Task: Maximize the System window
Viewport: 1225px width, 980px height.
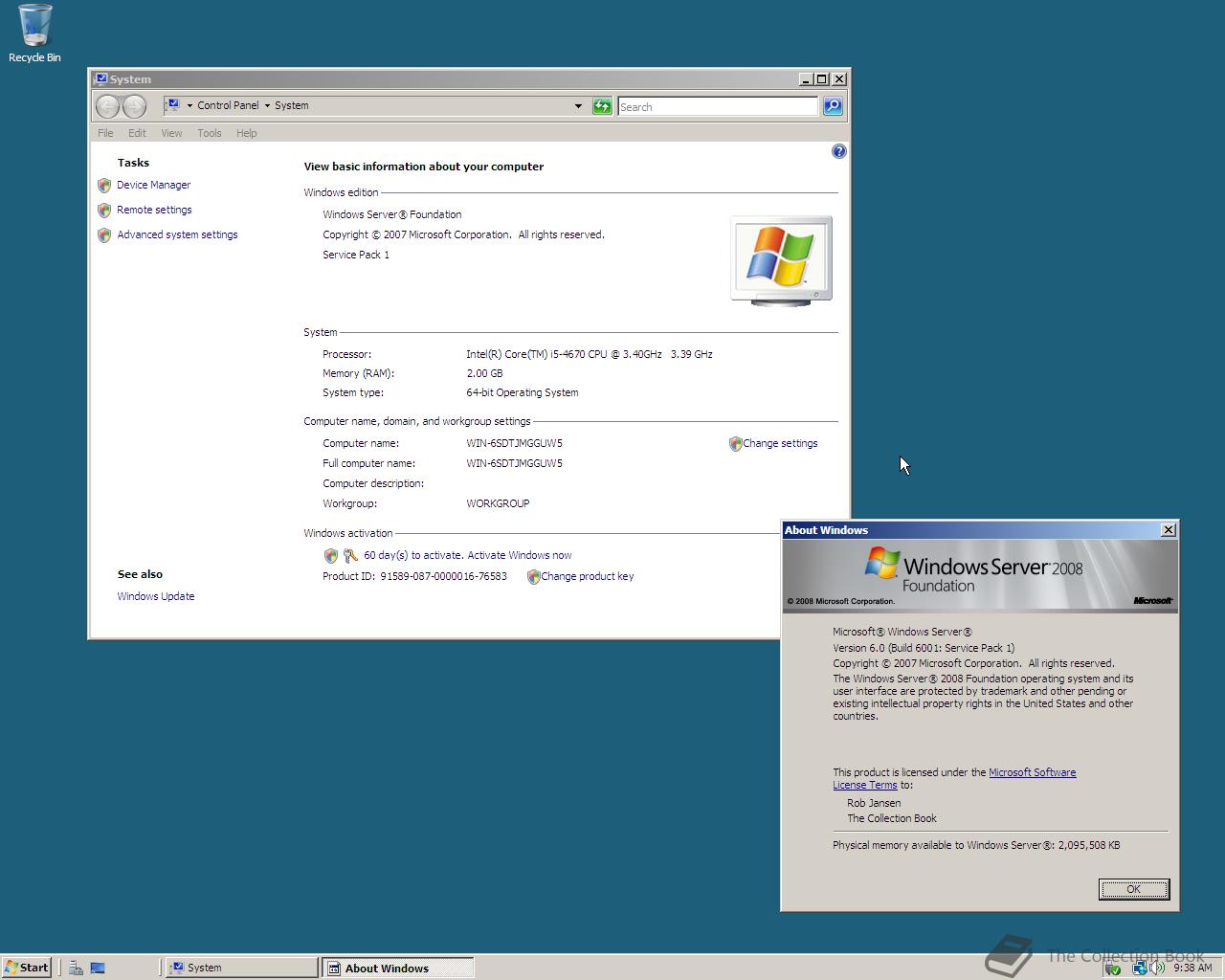Action: (822, 79)
